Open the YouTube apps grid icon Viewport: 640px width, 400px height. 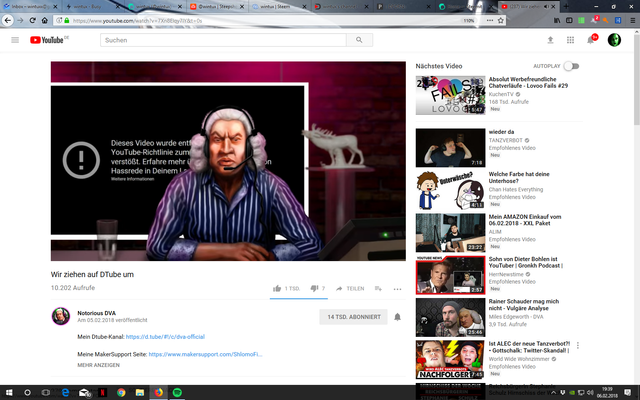point(570,40)
